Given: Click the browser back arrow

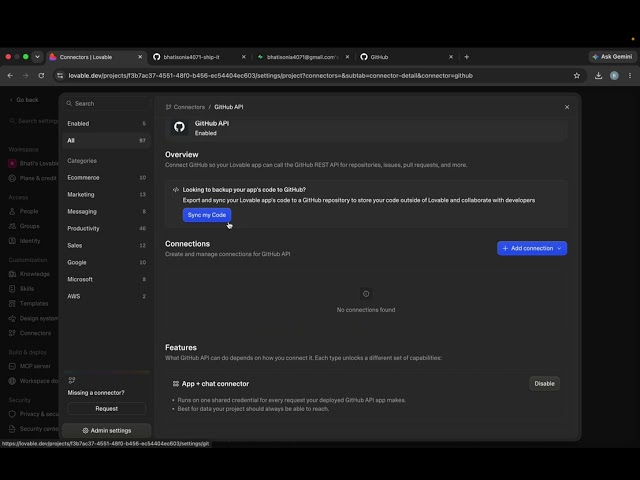Looking at the screenshot, I should click(10, 76).
